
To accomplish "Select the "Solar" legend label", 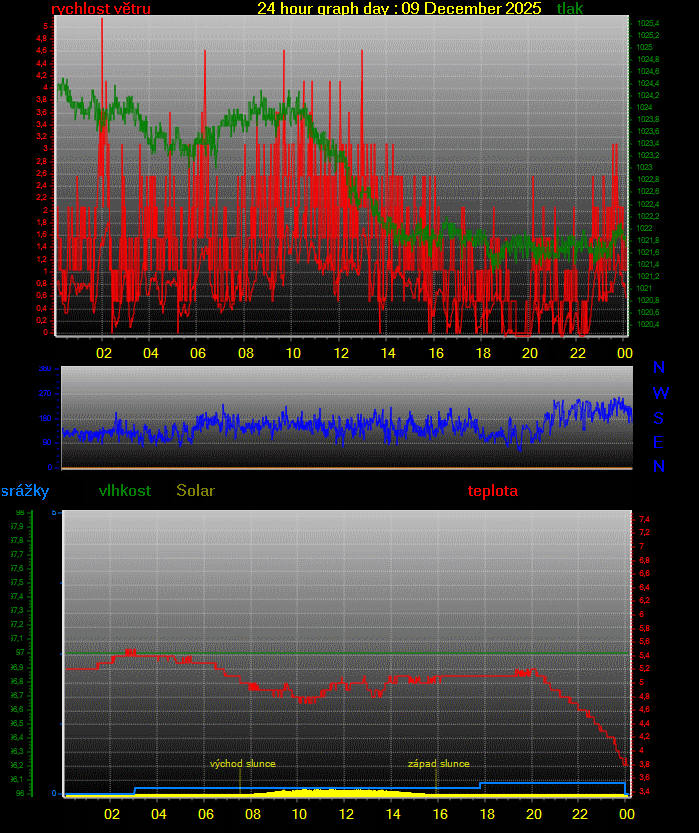I will 195,491.
